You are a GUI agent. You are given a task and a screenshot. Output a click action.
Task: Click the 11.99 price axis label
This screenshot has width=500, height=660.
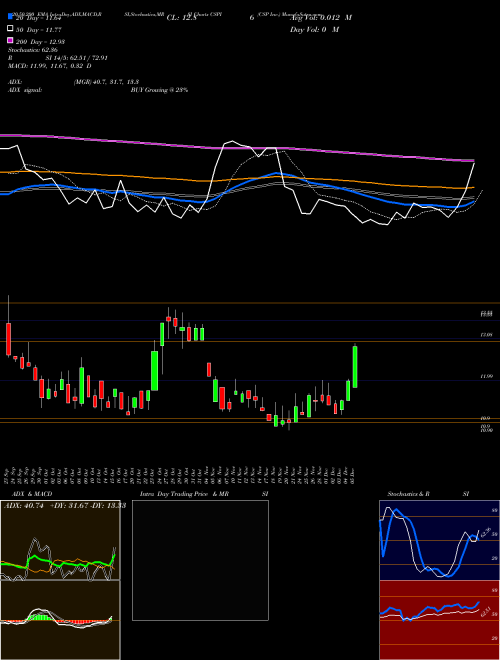(x=486, y=377)
